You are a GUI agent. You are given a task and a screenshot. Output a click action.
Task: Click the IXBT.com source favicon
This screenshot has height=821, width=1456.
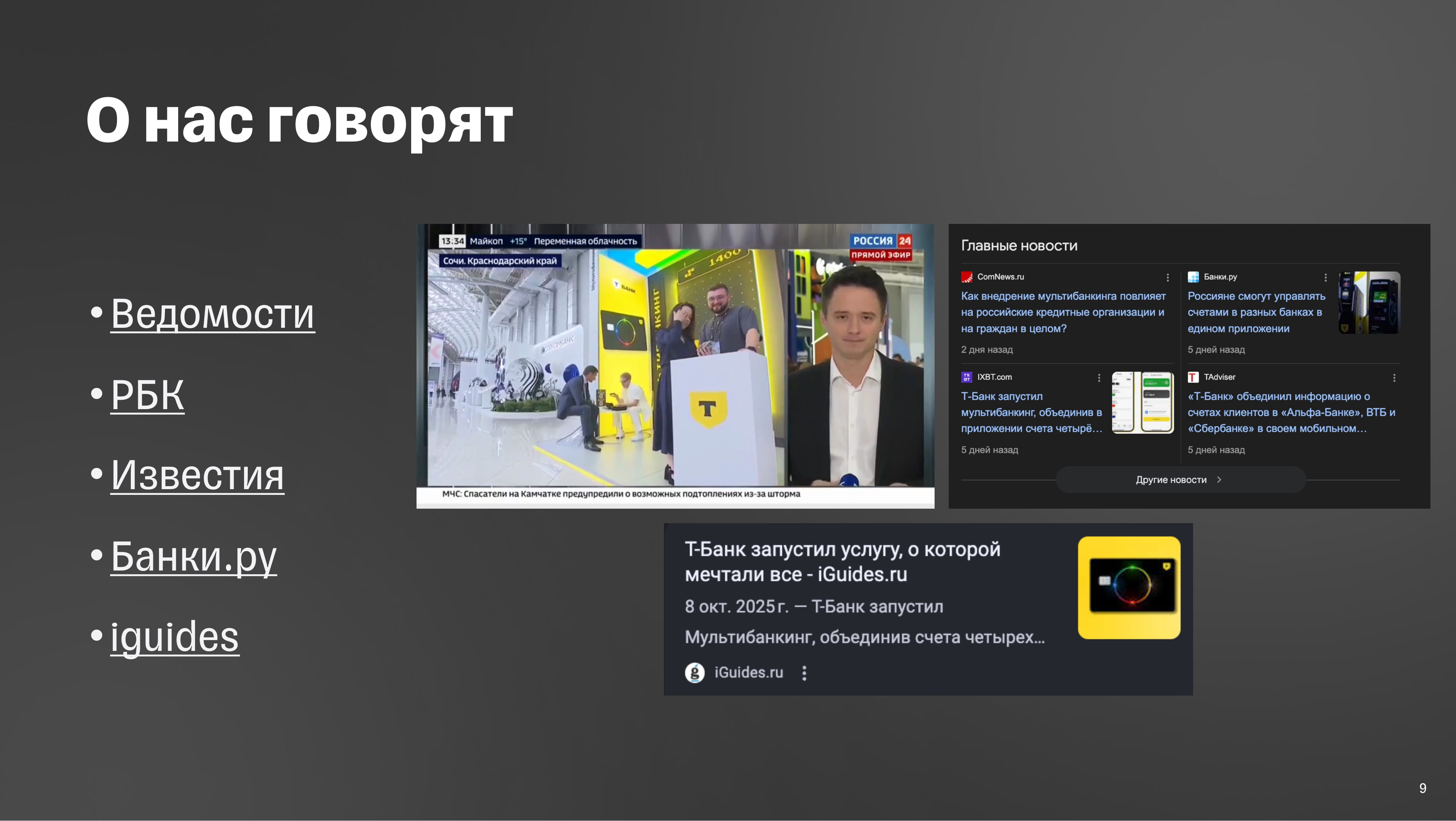tap(967, 377)
